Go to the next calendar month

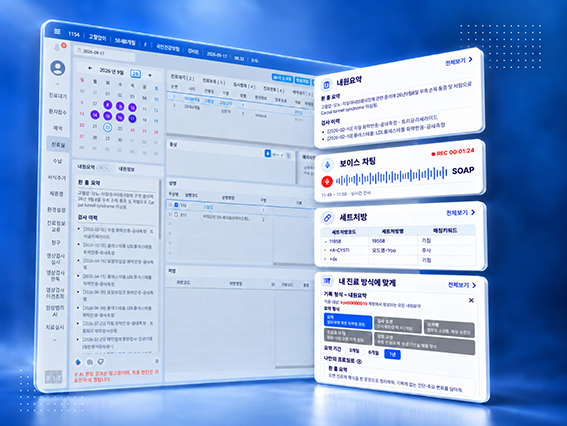tap(149, 75)
